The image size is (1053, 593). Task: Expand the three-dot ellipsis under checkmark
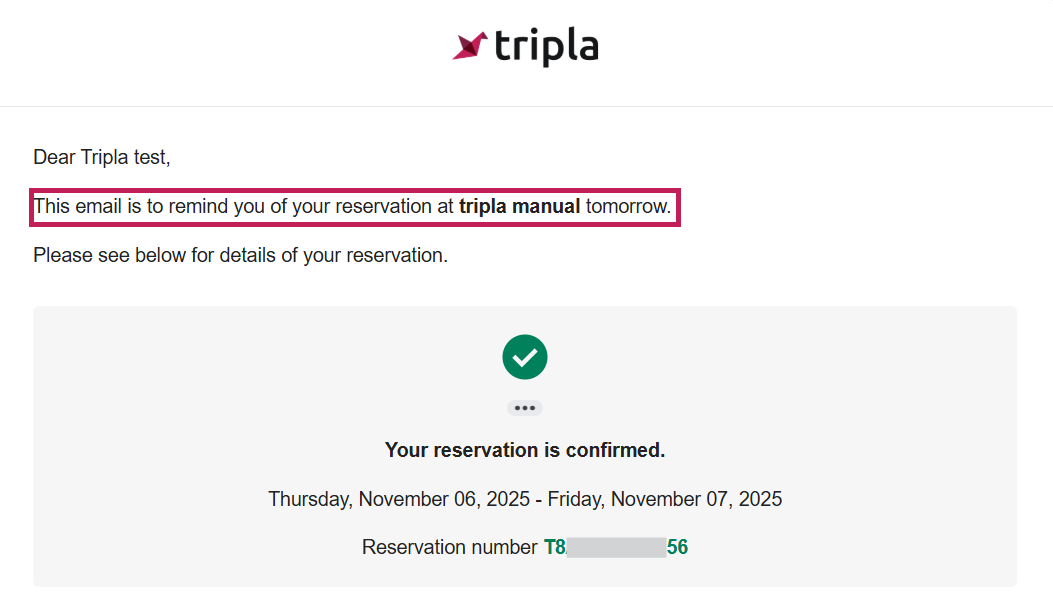[525, 408]
